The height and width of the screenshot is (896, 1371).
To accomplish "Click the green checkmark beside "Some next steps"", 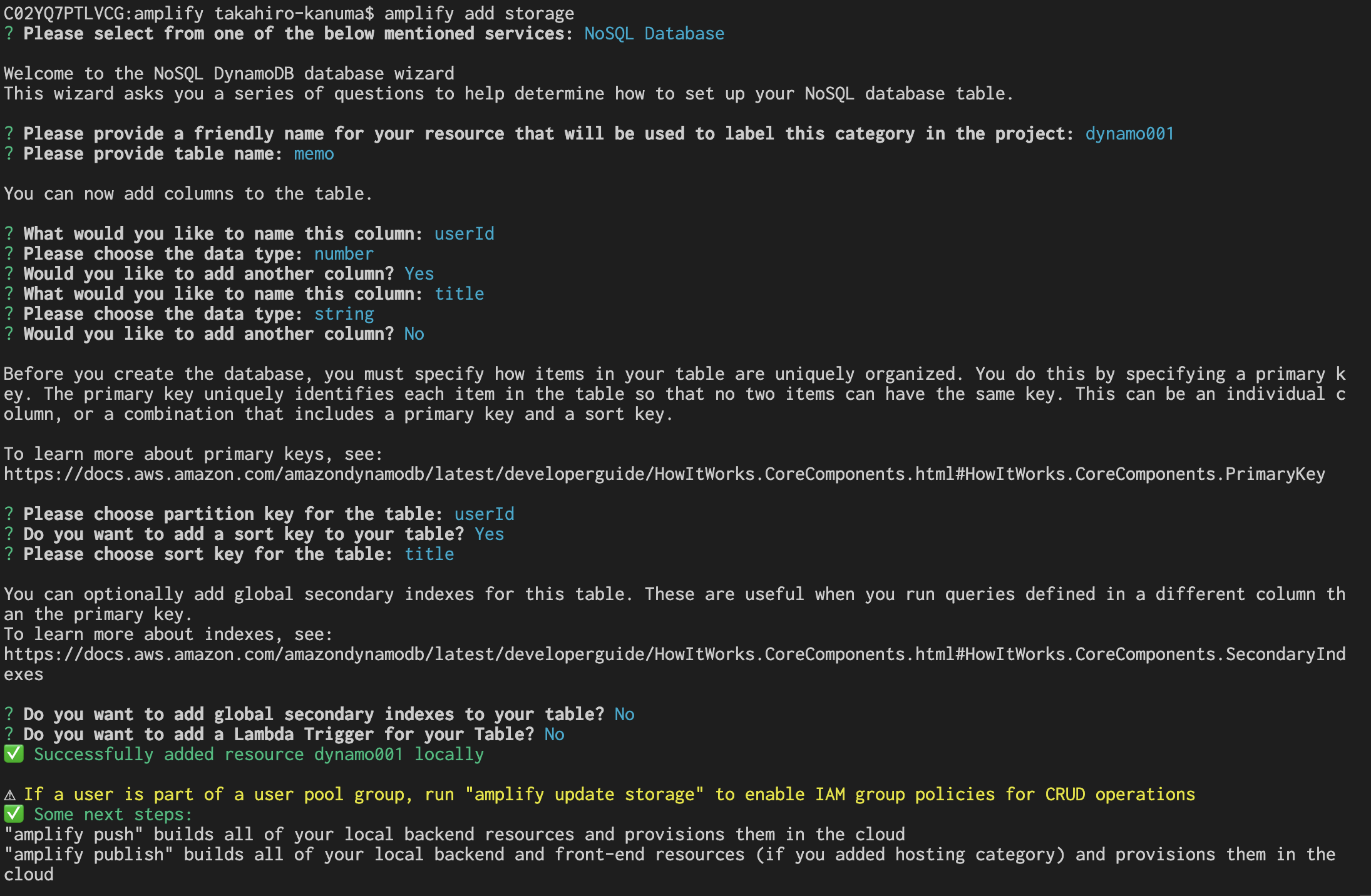I will (x=14, y=814).
